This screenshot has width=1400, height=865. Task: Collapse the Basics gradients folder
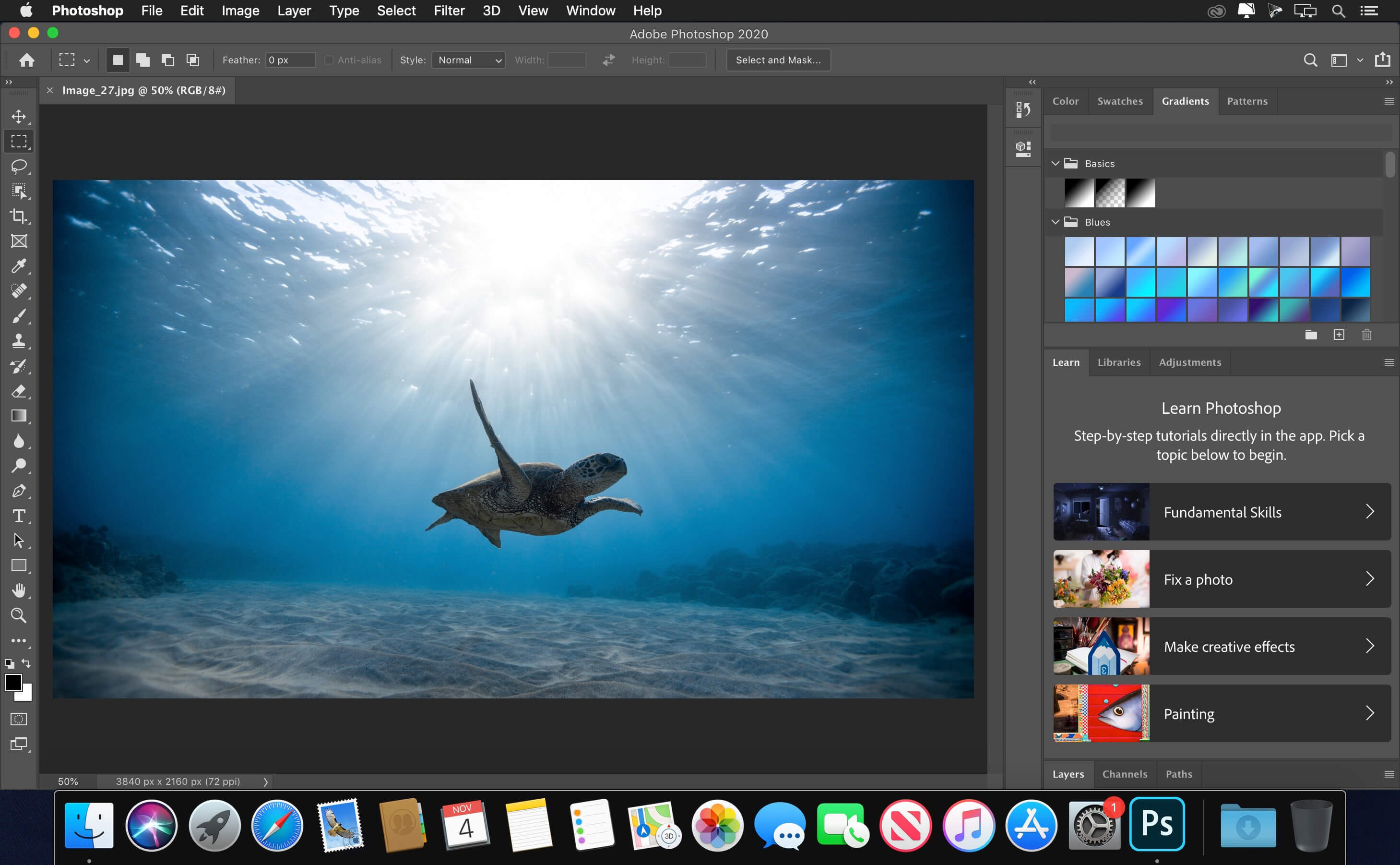pos(1056,163)
